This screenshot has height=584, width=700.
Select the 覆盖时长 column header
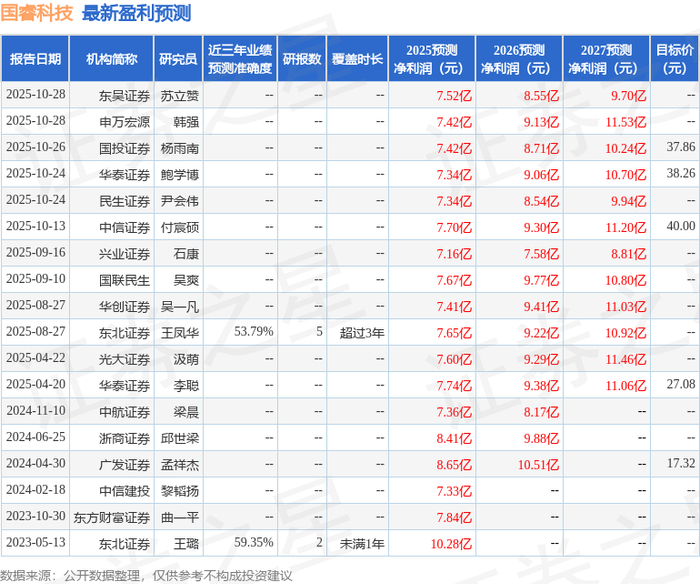pos(357,59)
